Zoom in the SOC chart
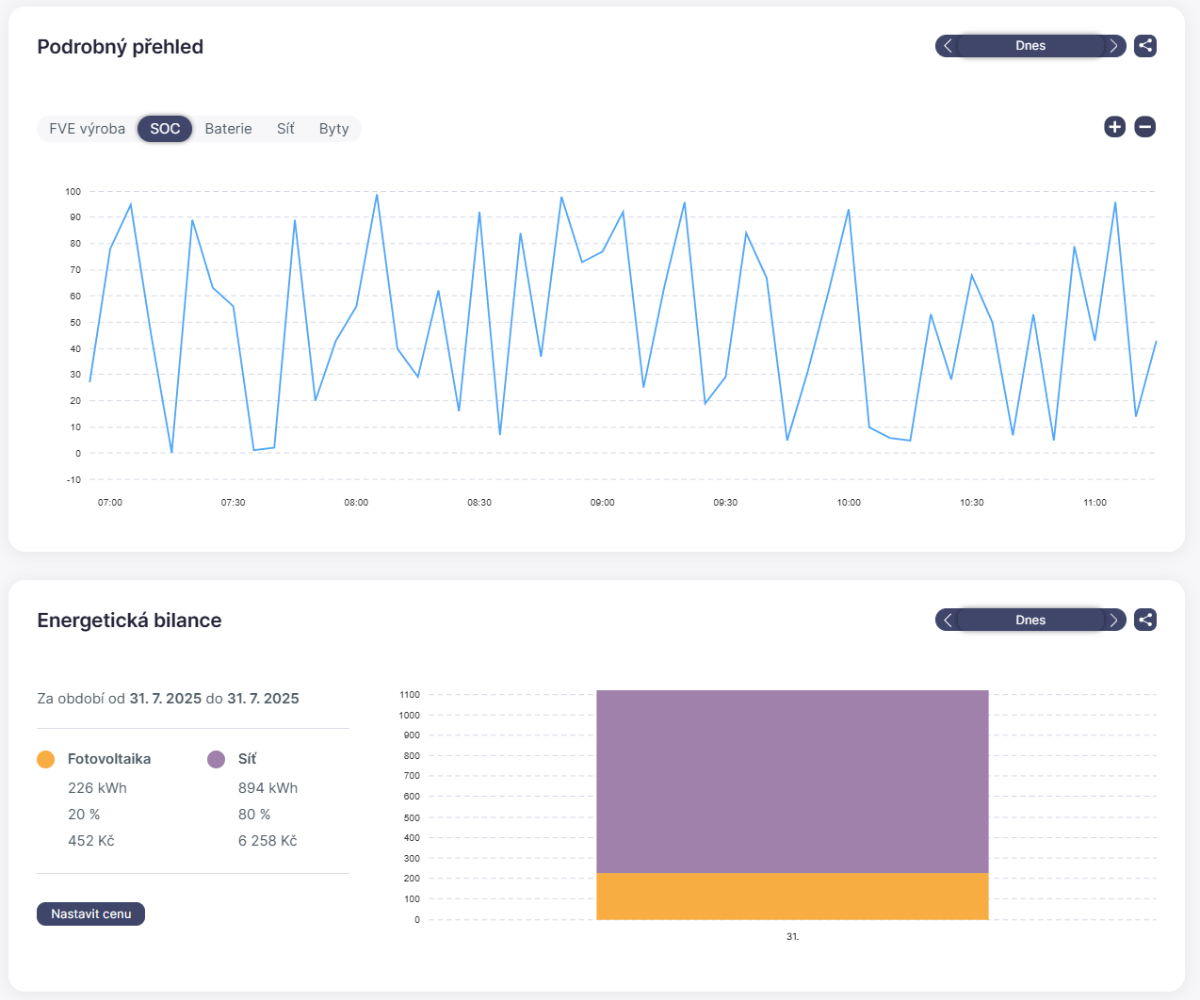This screenshot has width=1200, height=1000. coord(1115,127)
